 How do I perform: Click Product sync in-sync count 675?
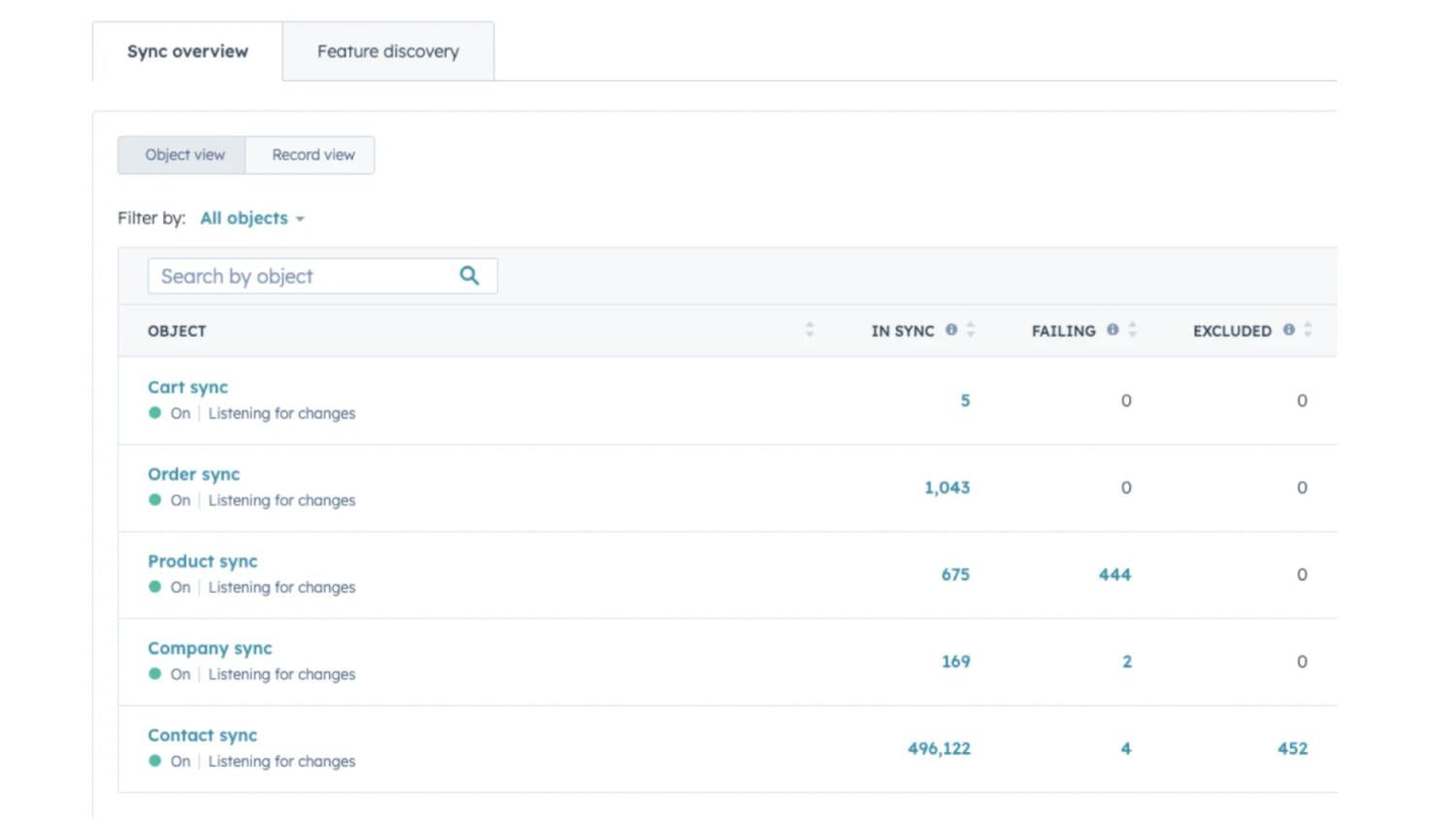coord(955,574)
